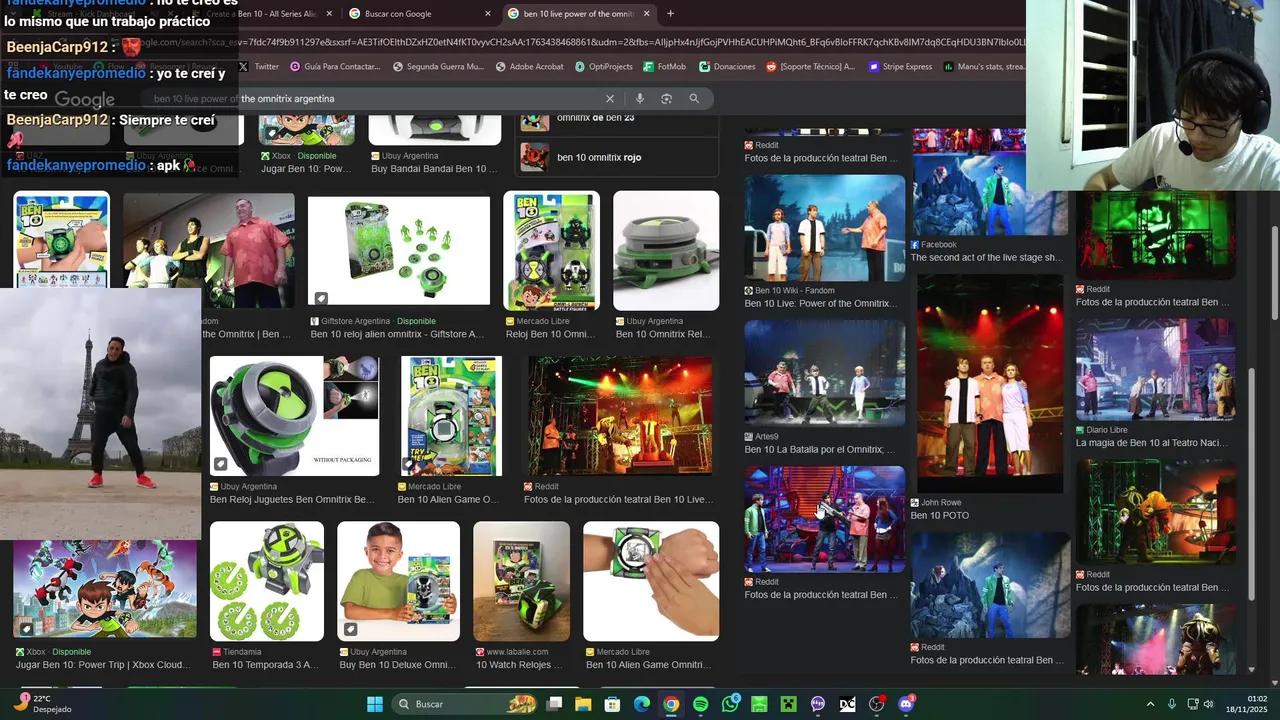Open Discord from taskbar

click(x=906, y=704)
